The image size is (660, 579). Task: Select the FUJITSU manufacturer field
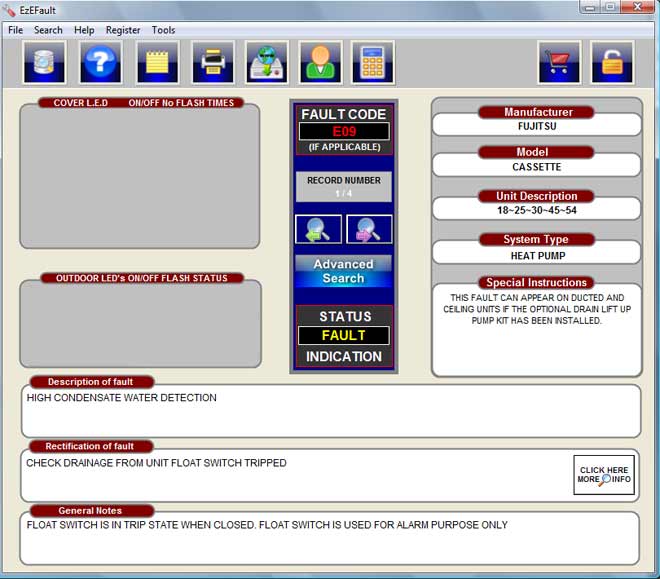click(537, 127)
